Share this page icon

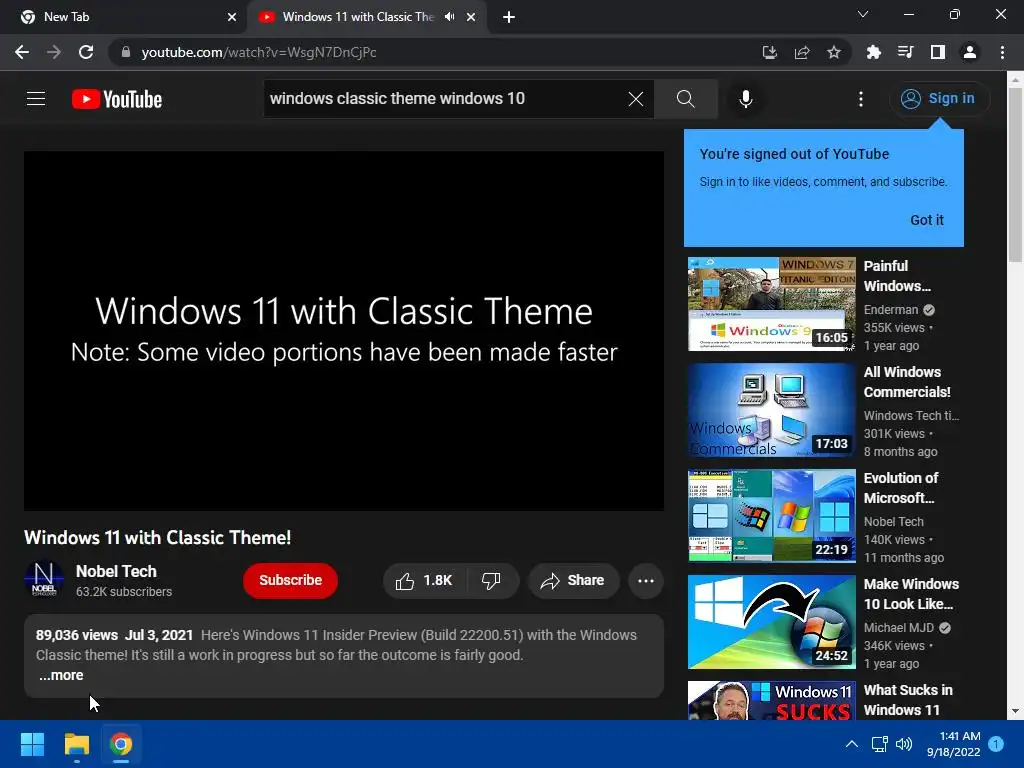(x=802, y=52)
